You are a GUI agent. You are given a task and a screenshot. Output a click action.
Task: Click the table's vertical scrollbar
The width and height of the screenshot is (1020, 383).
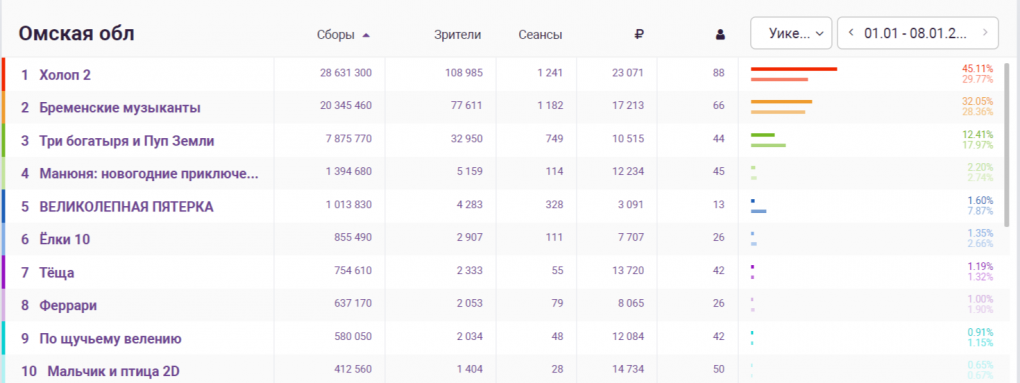pyautogui.click(x=1008, y=145)
